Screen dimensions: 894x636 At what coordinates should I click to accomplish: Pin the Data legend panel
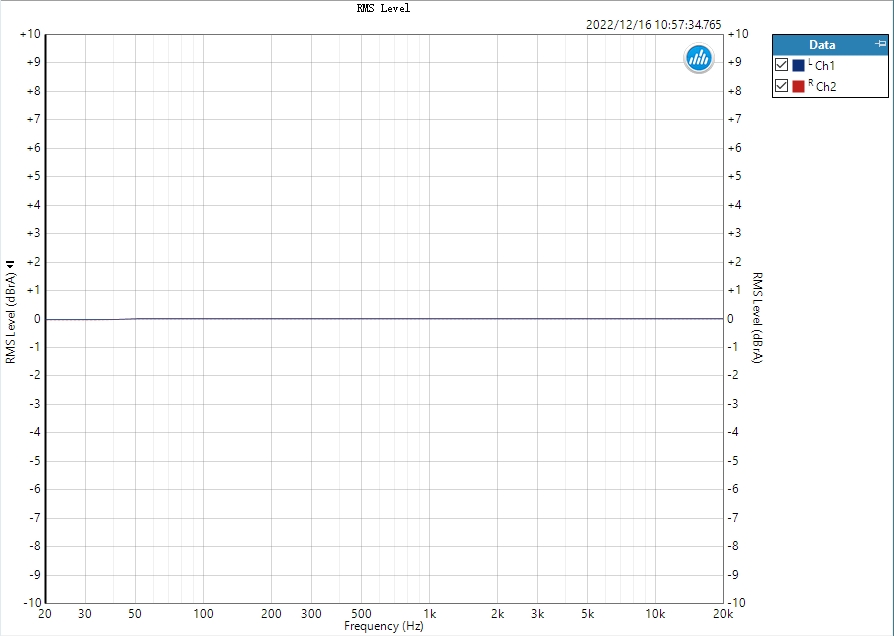point(881,44)
